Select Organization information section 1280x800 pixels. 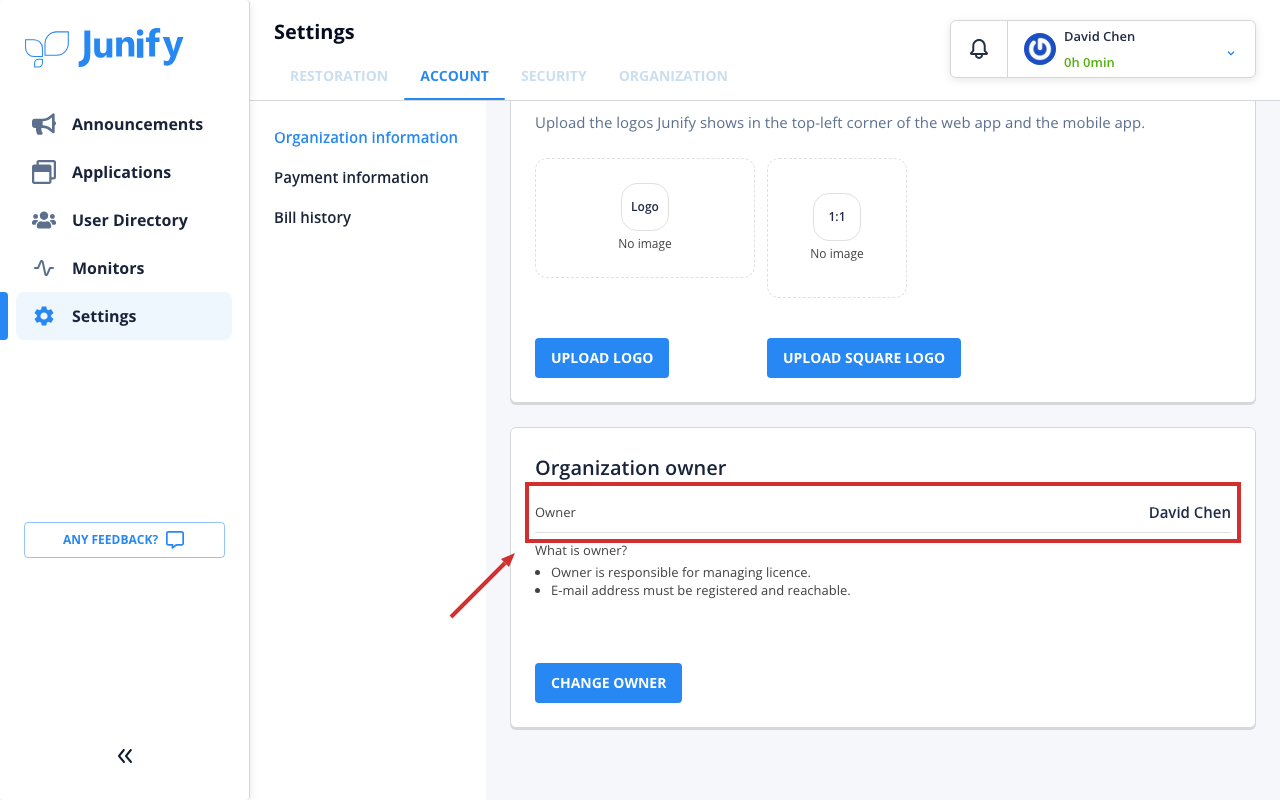point(366,138)
